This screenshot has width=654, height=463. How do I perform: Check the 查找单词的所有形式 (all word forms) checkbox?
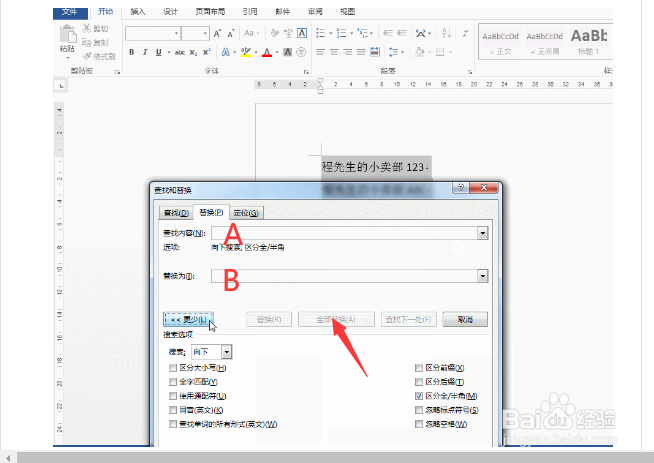coord(173,424)
